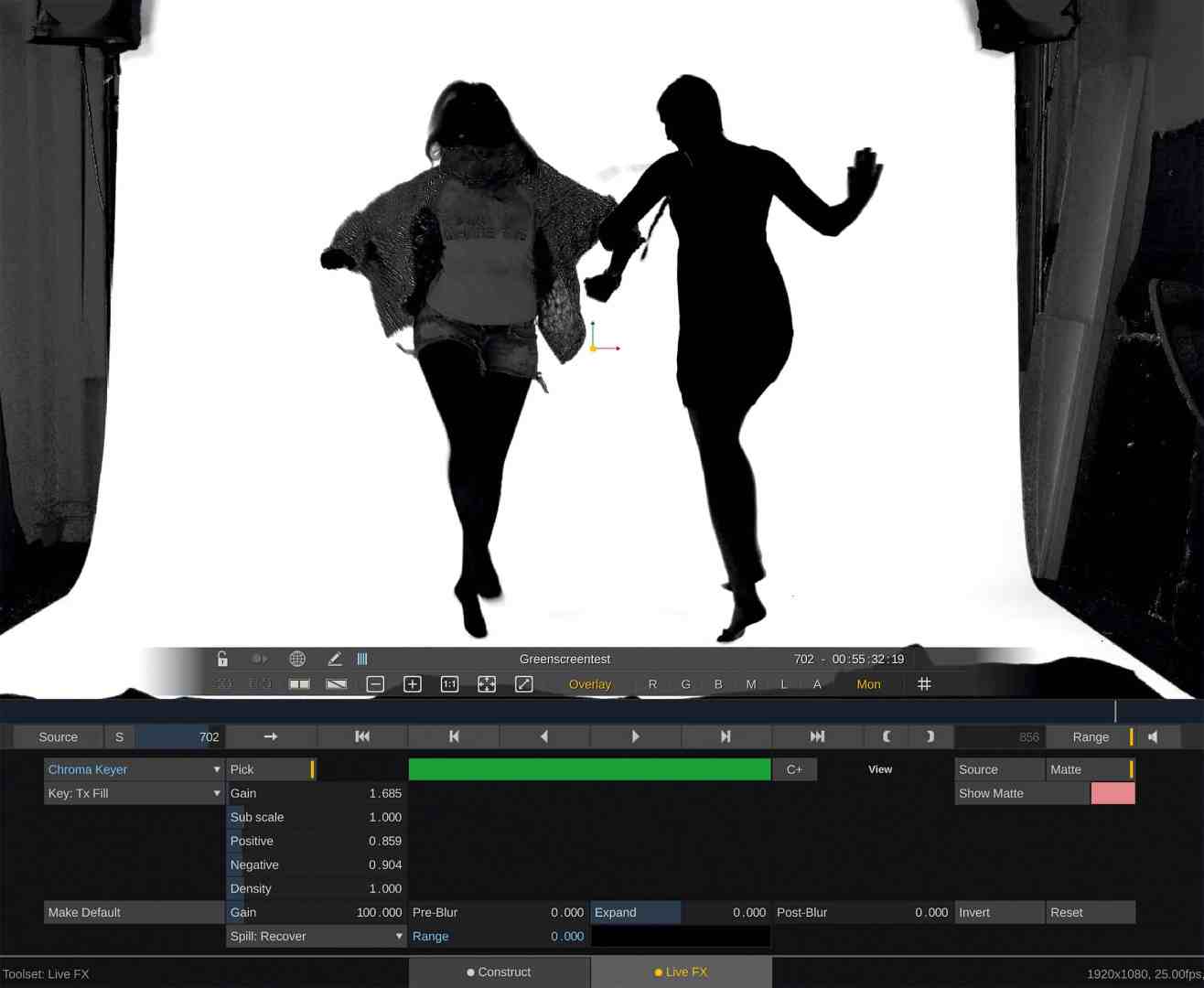This screenshot has height=988, width=1204.
Task: Switch to the Construct tab
Action: [499, 972]
